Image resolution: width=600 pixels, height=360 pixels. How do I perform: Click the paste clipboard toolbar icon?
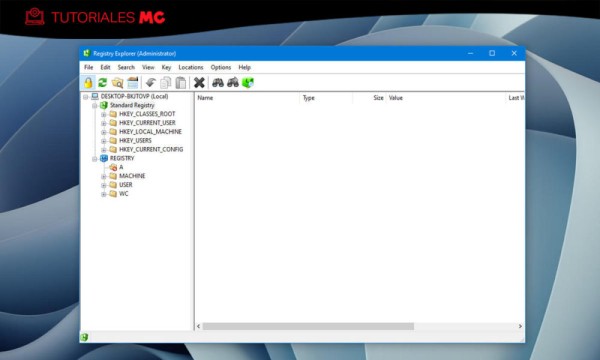[x=181, y=83]
